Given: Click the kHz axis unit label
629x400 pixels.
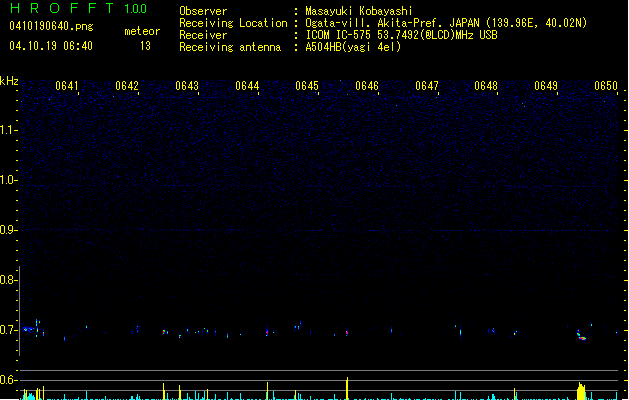Looking at the screenshot, I should pos(9,81).
